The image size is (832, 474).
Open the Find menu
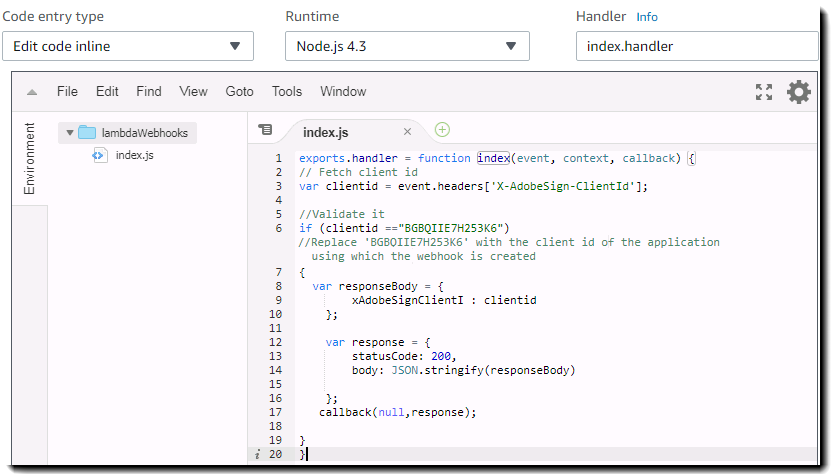tap(149, 91)
